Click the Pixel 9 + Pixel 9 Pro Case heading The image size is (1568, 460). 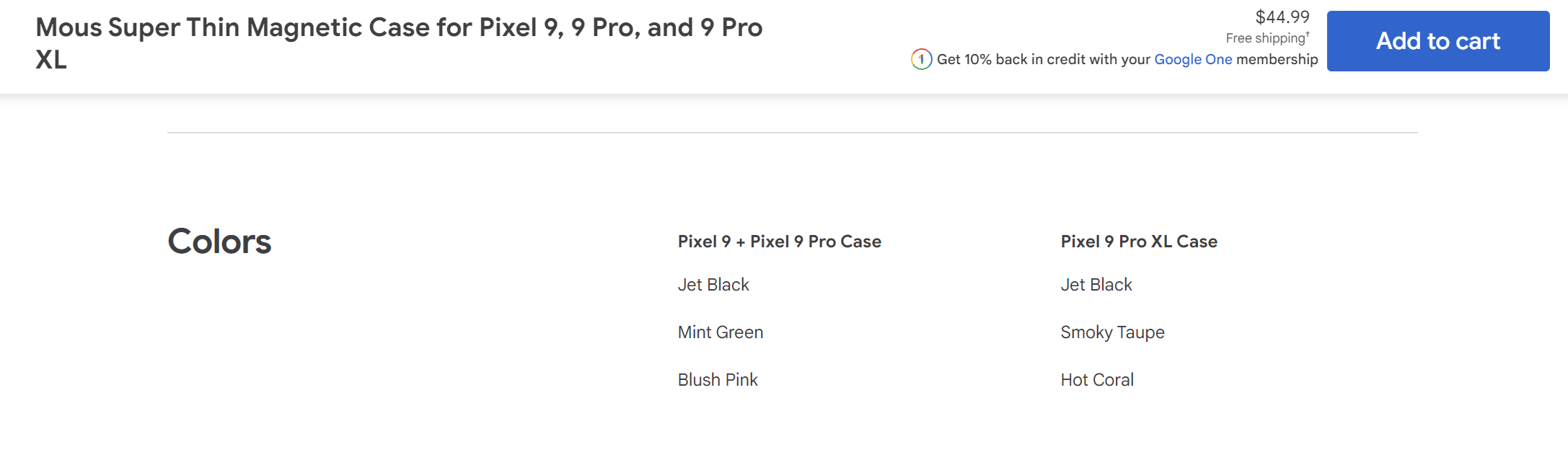pyautogui.click(x=779, y=242)
